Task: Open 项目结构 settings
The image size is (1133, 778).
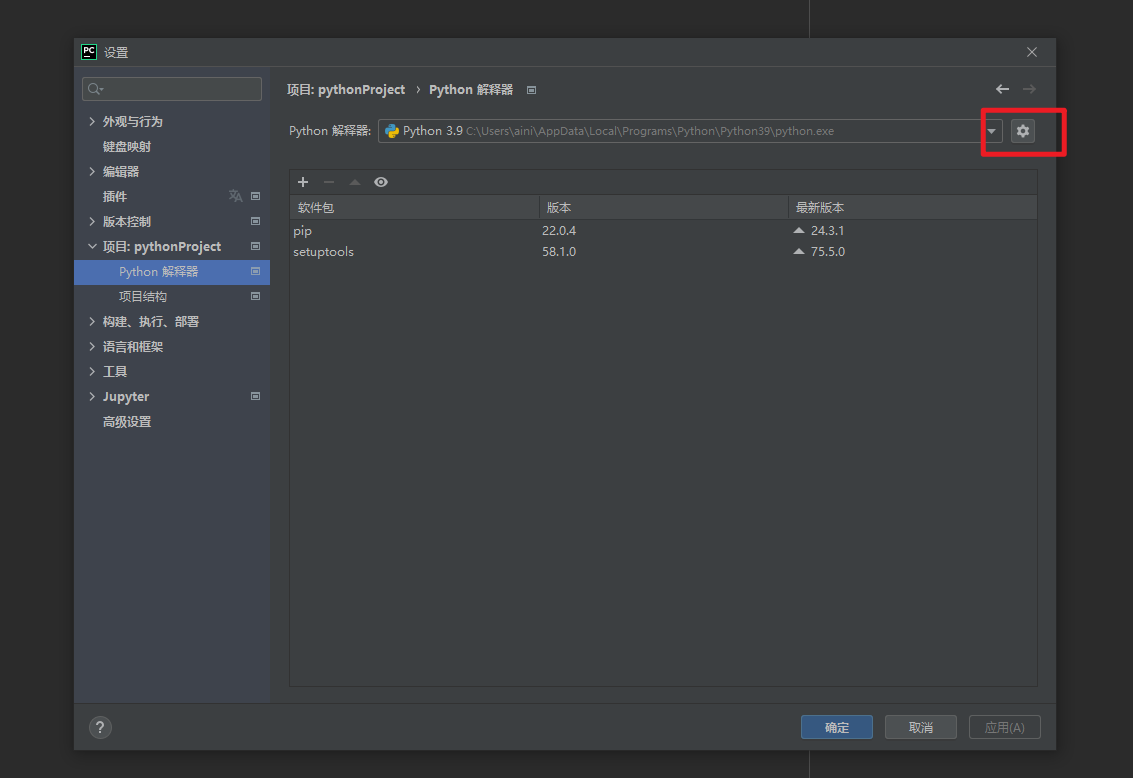Action: click(x=142, y=296)
